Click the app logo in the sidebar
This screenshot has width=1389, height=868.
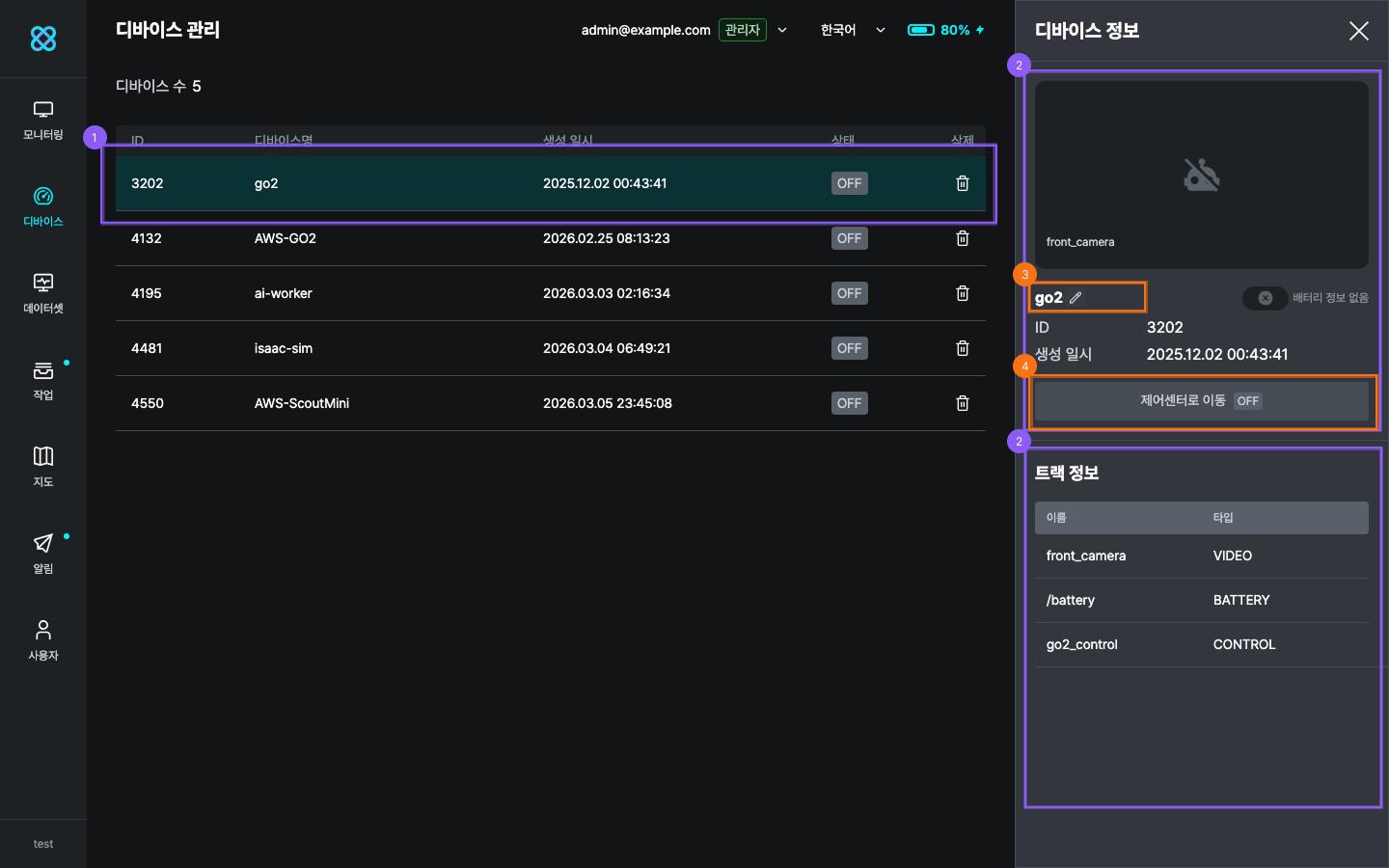(43, 39)
